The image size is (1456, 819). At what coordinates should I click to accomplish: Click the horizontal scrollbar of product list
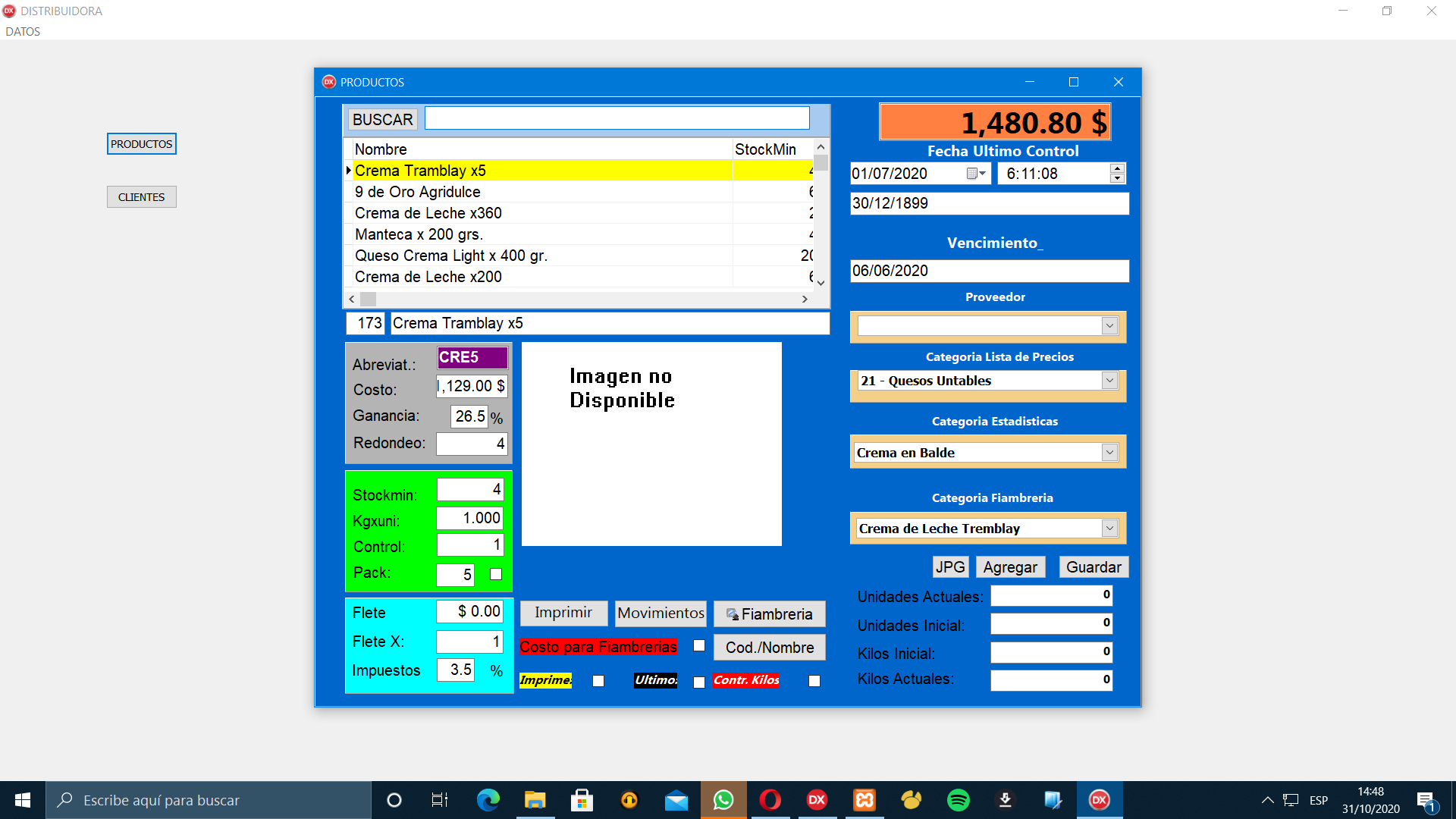[x=576, y=299]
